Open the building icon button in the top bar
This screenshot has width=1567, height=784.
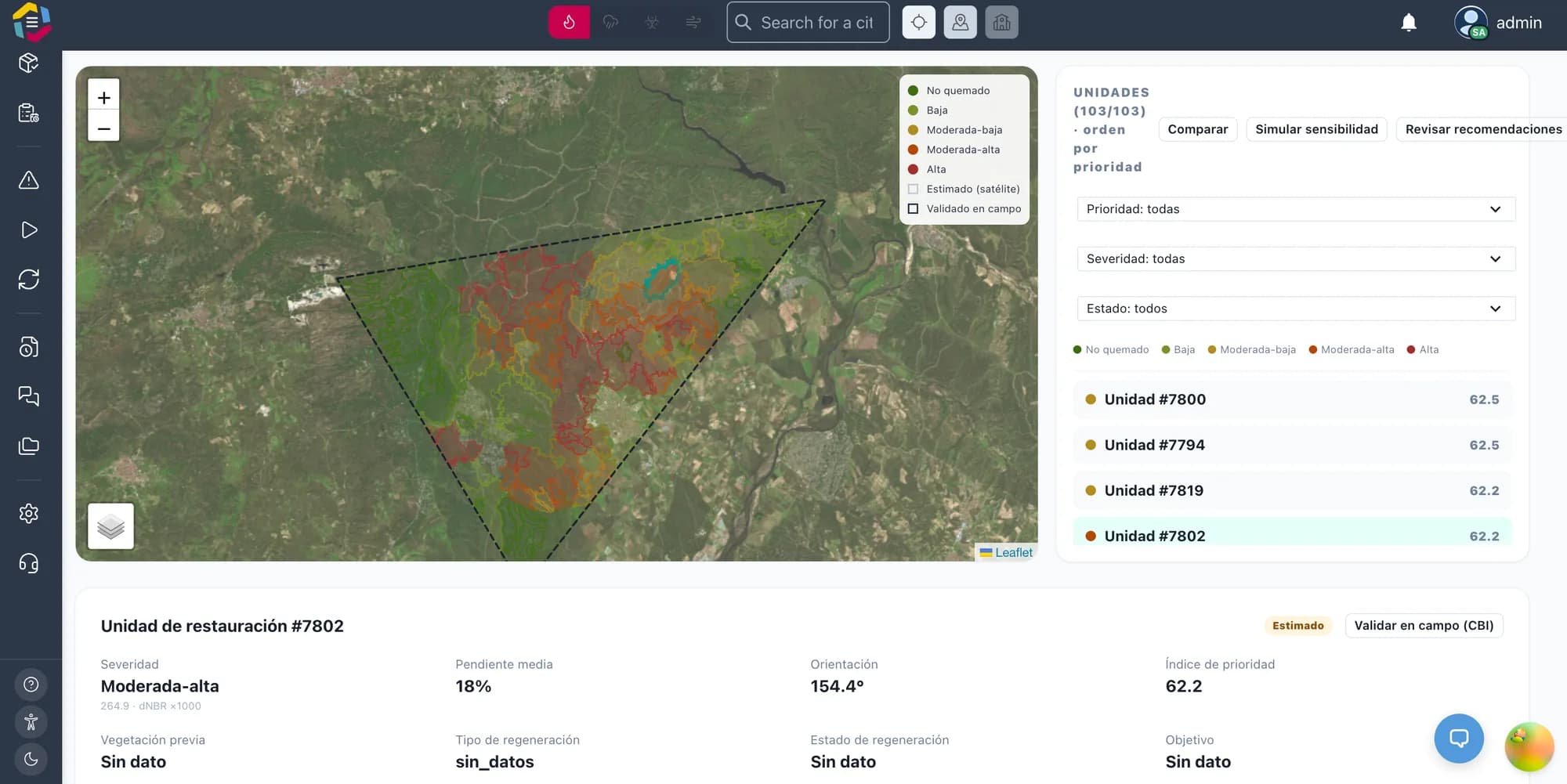(1001, 22)
